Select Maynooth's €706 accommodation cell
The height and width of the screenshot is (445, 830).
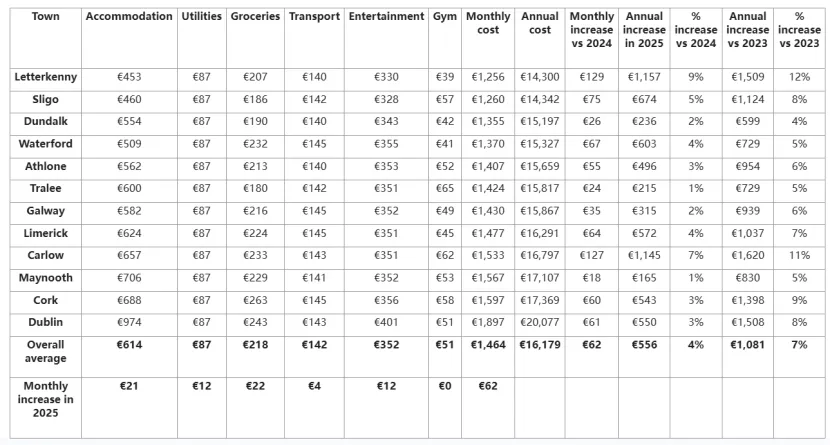[x=129, y=278]
